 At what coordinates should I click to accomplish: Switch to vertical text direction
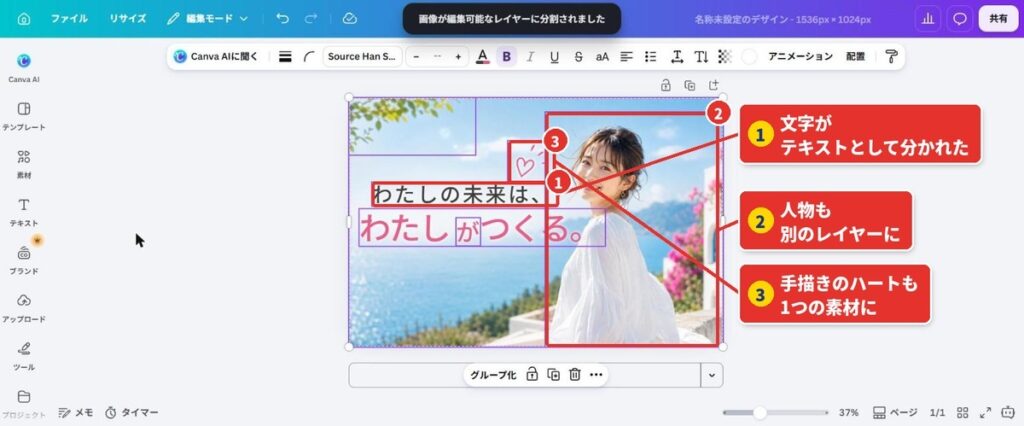pyautogui.click(x=701, y=57)
